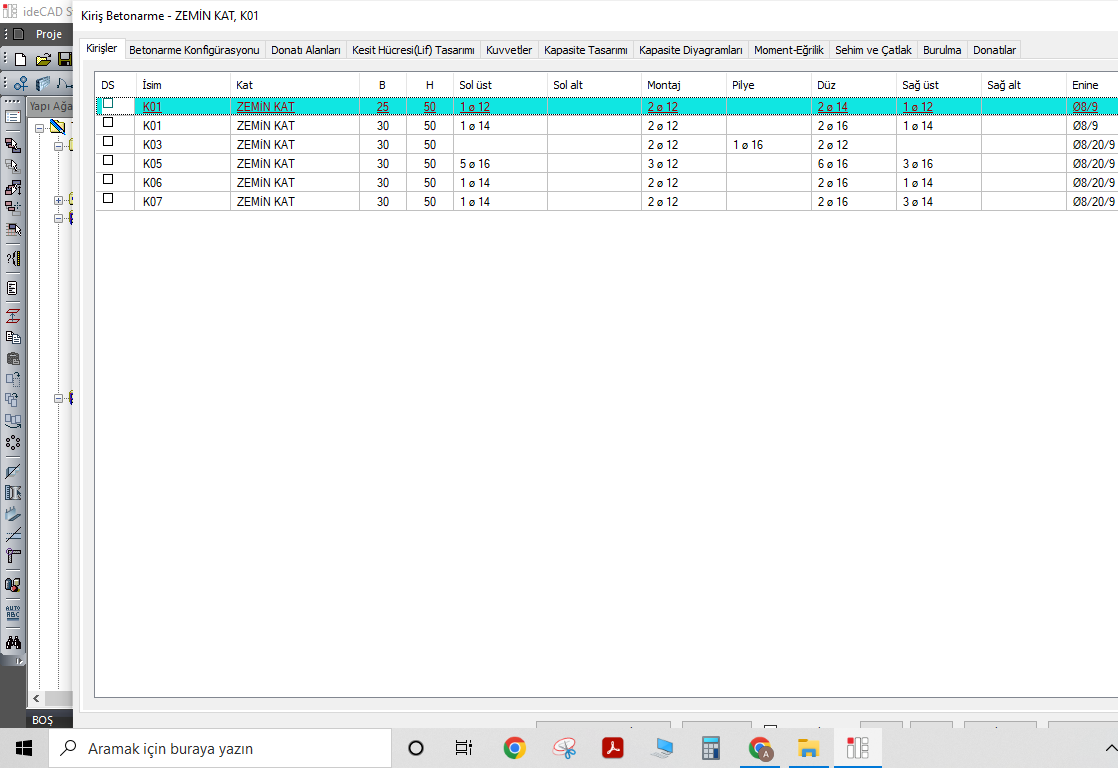Expand the plus-marked node in the Yapı Ağacı tree

pos(58,200)
